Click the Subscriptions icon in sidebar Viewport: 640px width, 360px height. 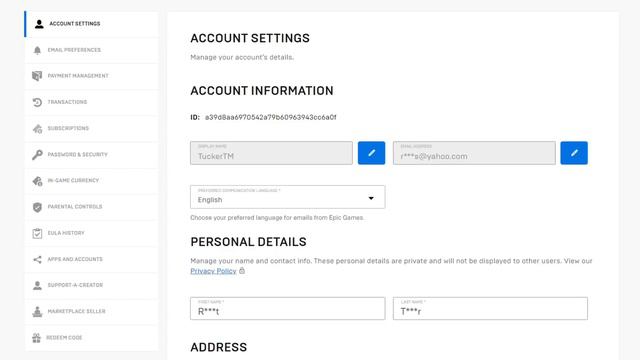[x=37, y=129]
